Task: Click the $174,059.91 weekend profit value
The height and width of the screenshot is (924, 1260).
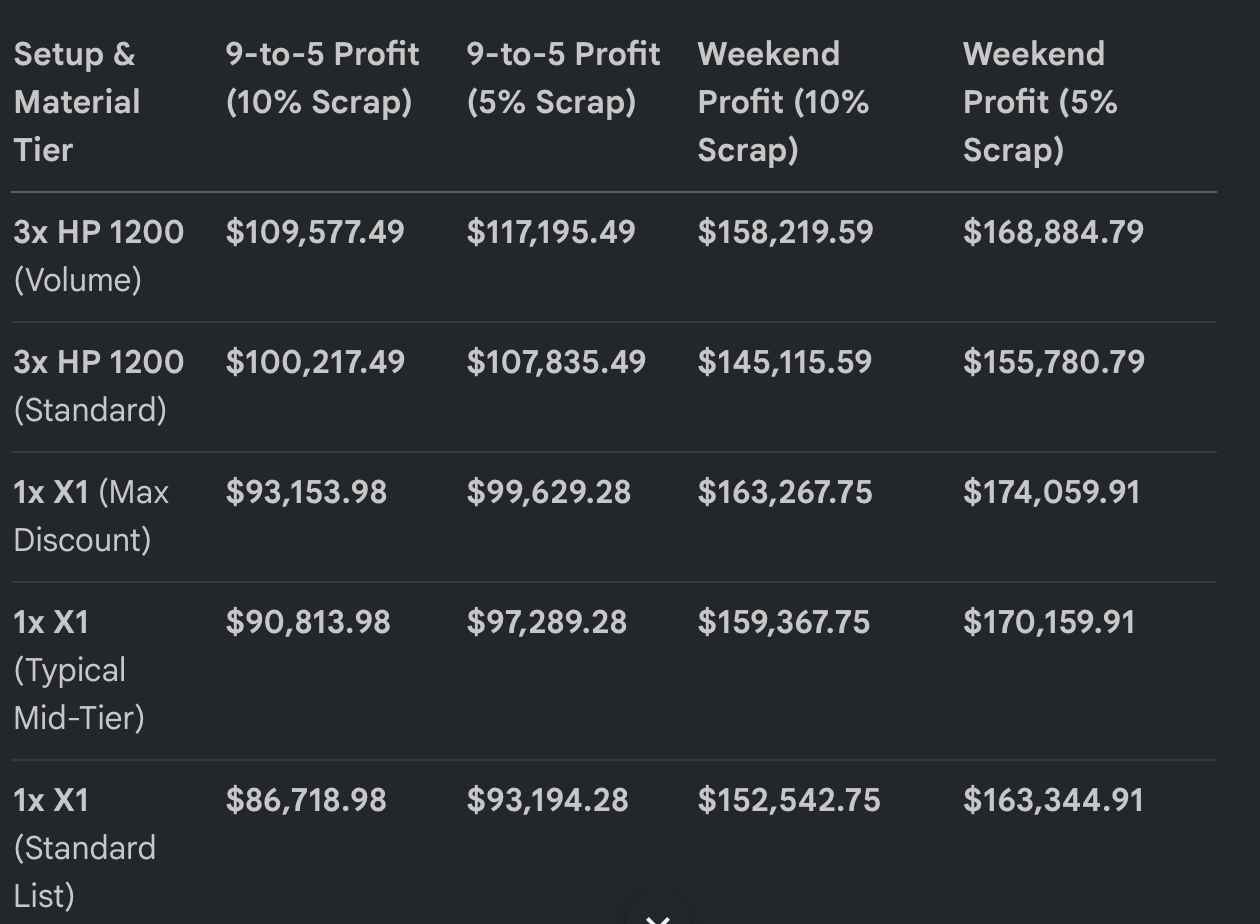Action: [1051, 492]
